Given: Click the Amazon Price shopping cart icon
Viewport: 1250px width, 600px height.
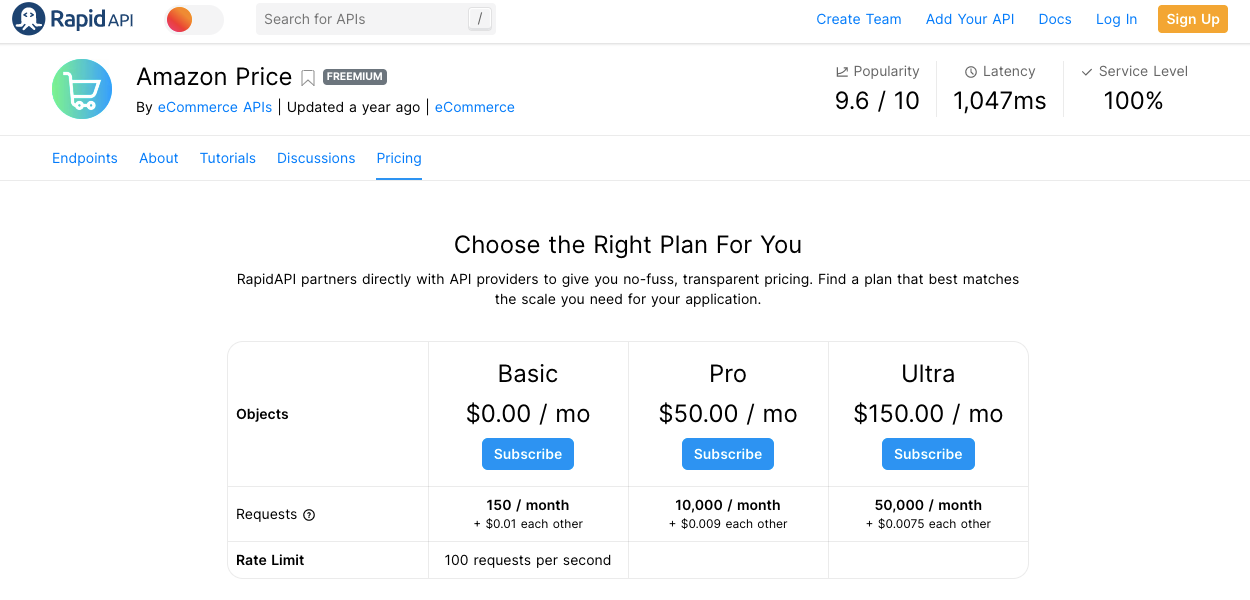Looking at the screenshot, I should 81,88.
